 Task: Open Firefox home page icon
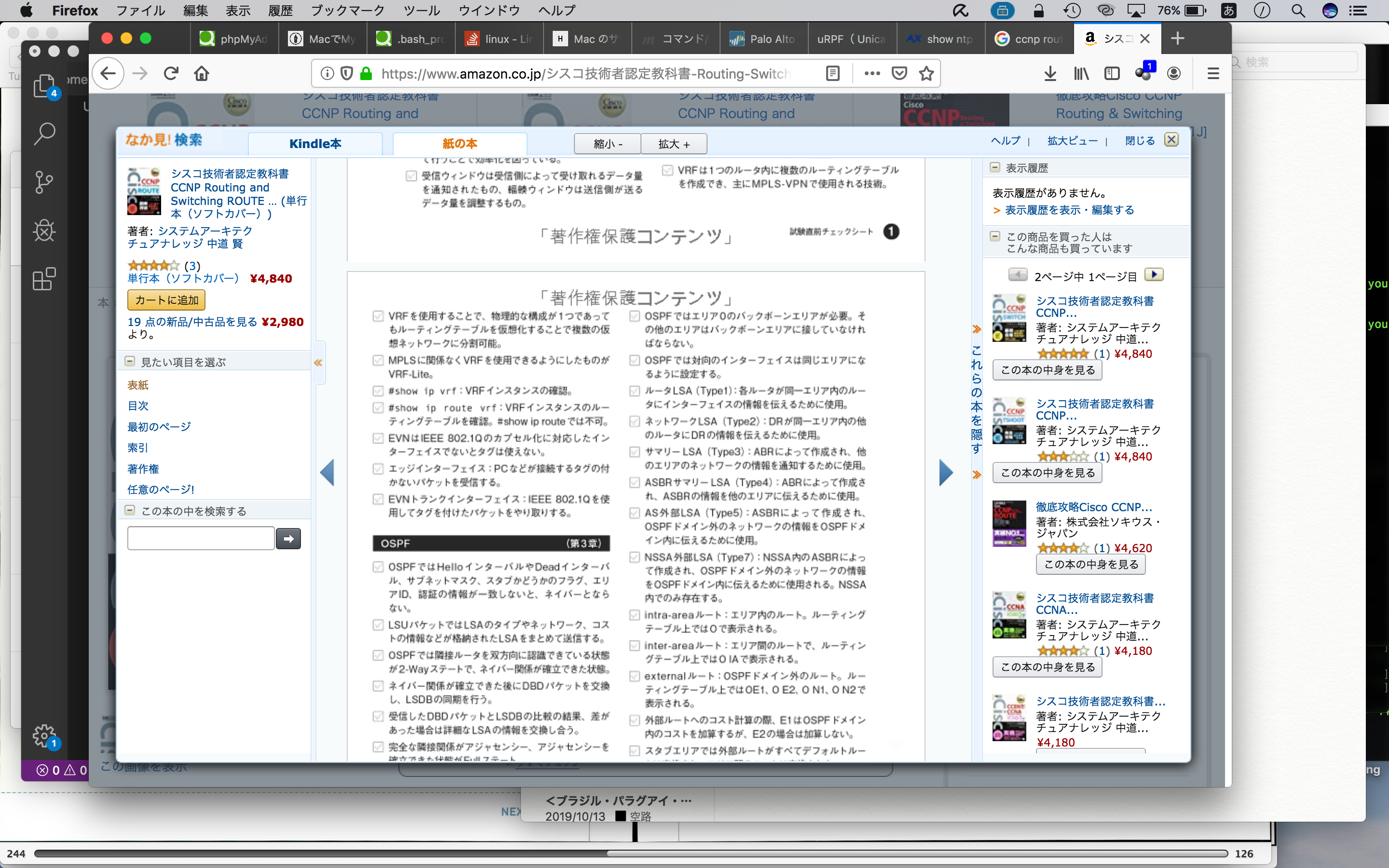tap(202, 73)
